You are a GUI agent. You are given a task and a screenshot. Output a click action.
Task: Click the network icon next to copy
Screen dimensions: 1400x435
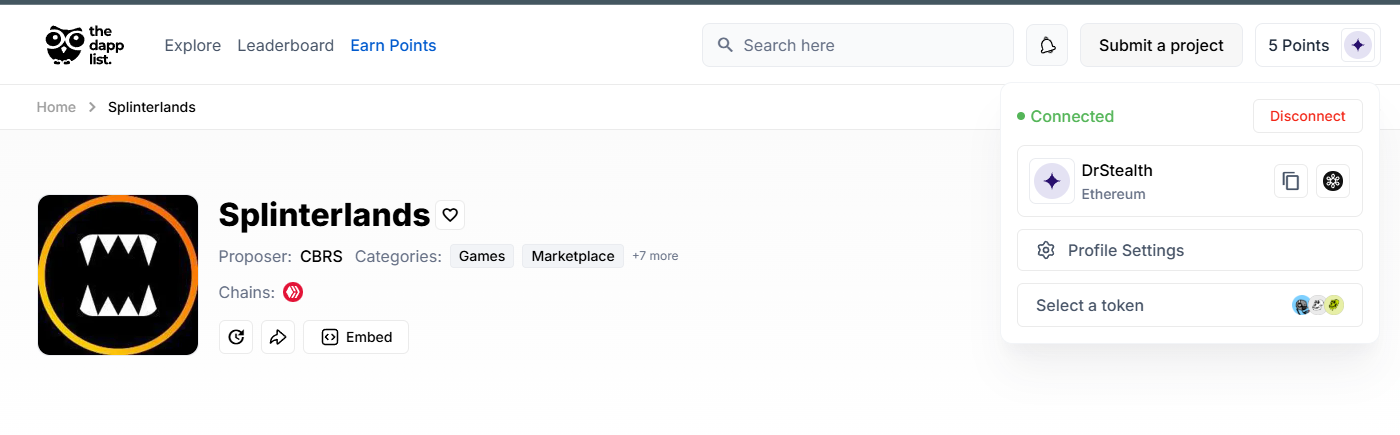click(1332, 181)
